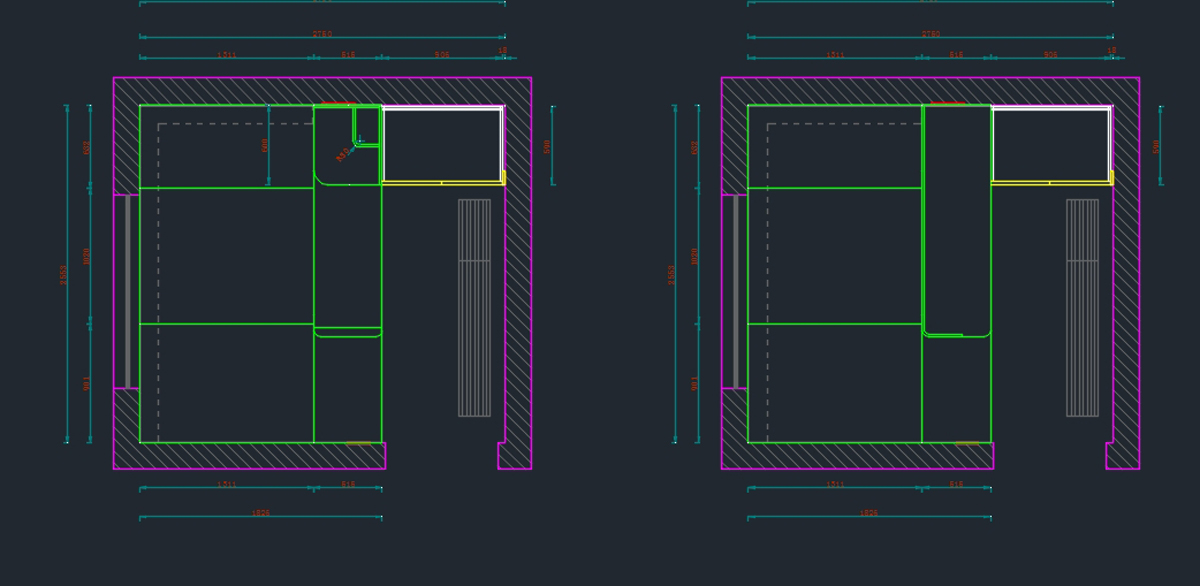
Task: Click the 600 dimension inside left plan
Action: tap(265, 145)
